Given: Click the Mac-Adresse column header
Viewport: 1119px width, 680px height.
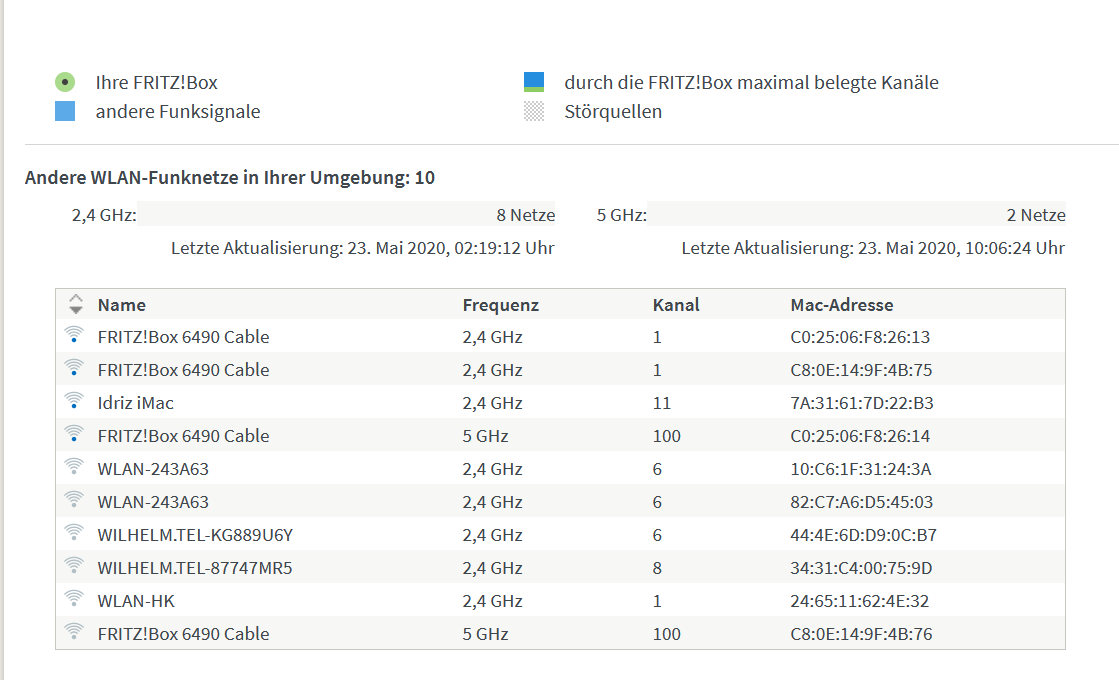Looking at the screenshot, I should coord(841,305).
